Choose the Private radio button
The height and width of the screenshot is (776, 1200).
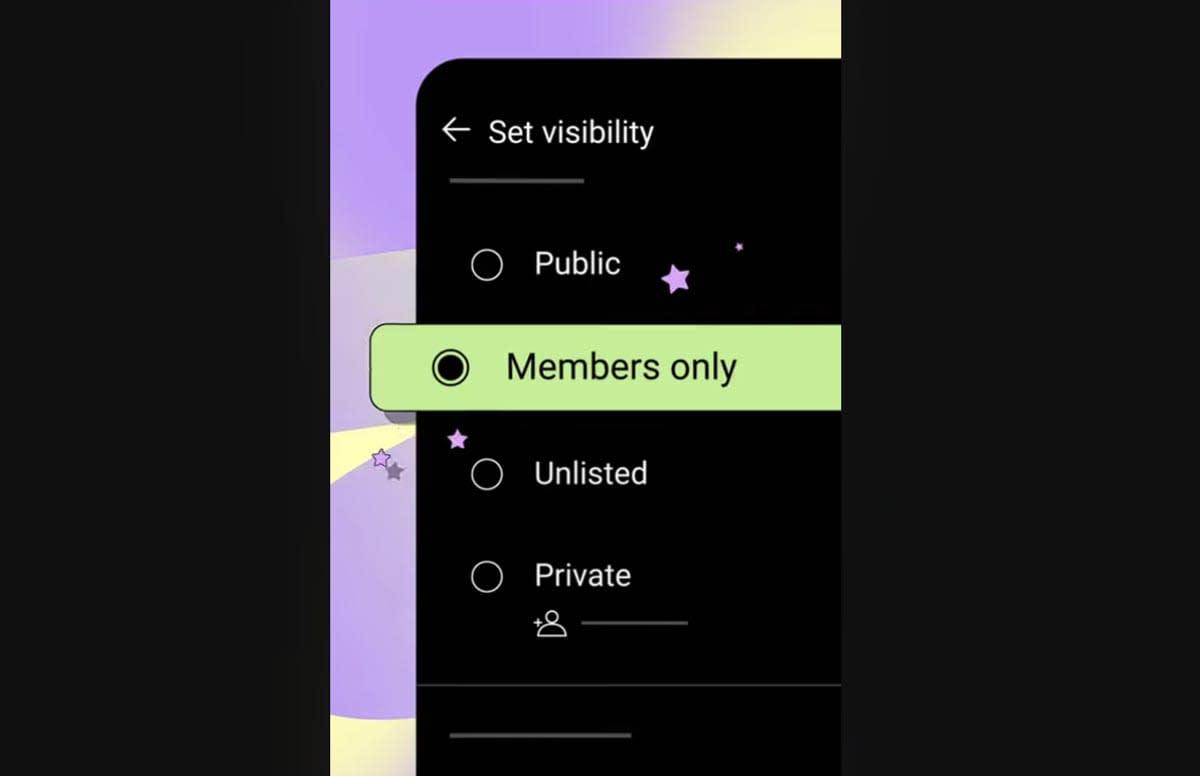[x=487, y=576]
